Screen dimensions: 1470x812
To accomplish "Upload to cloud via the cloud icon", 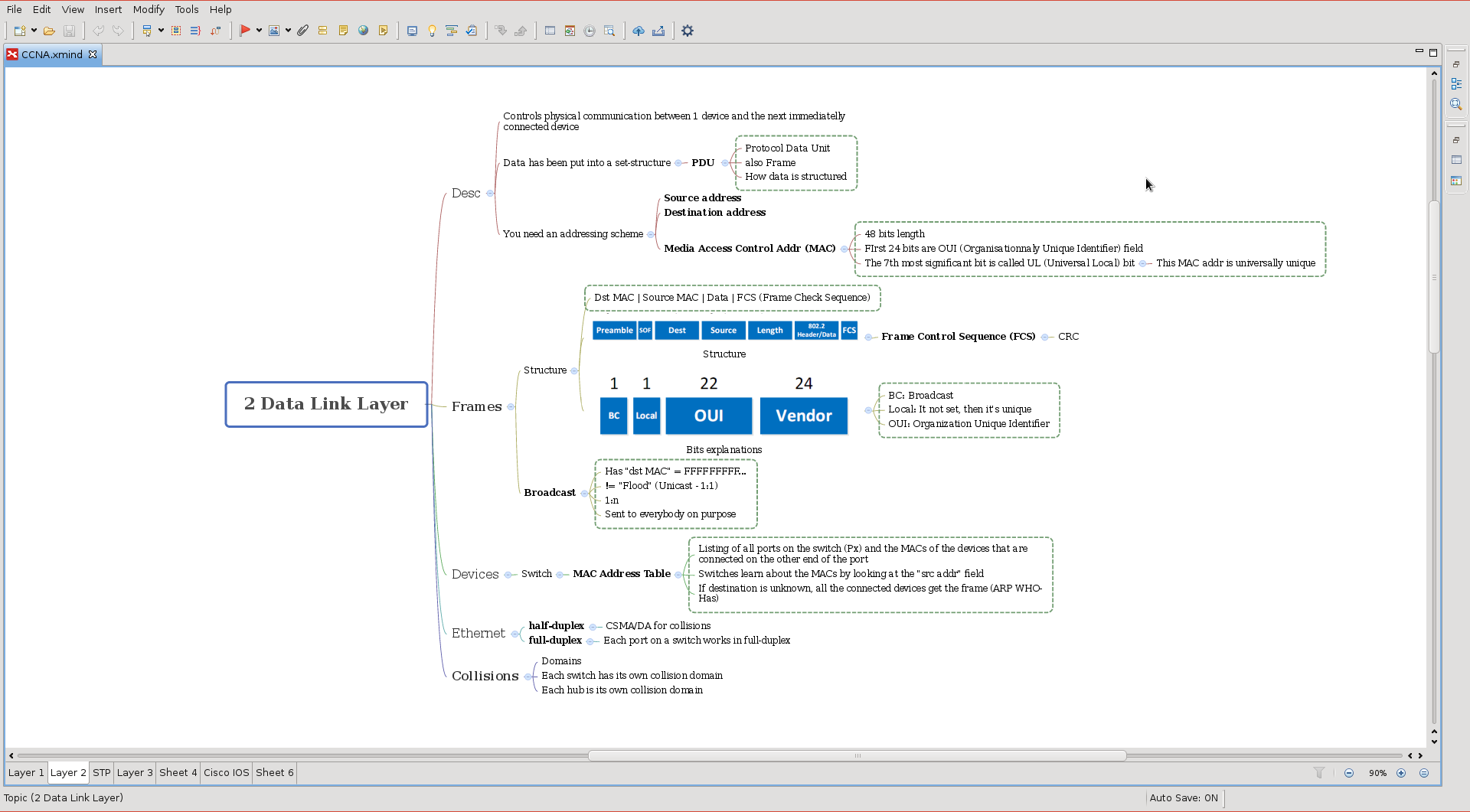I will pyautogui.click(x=639, y=31).
